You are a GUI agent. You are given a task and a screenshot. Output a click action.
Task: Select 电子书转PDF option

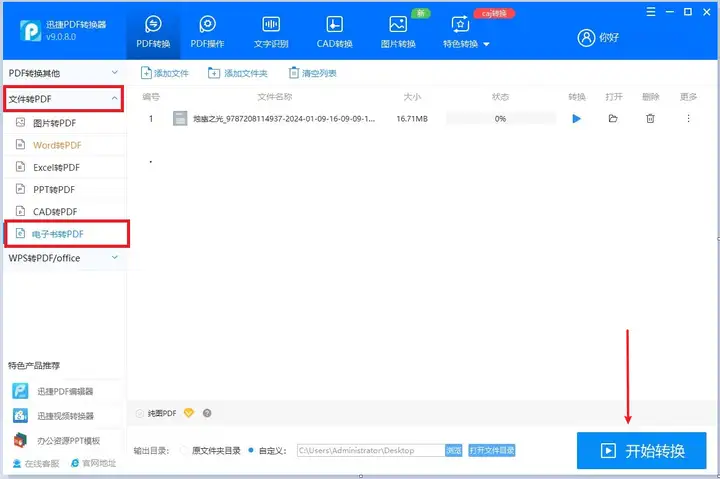point(67,234)
